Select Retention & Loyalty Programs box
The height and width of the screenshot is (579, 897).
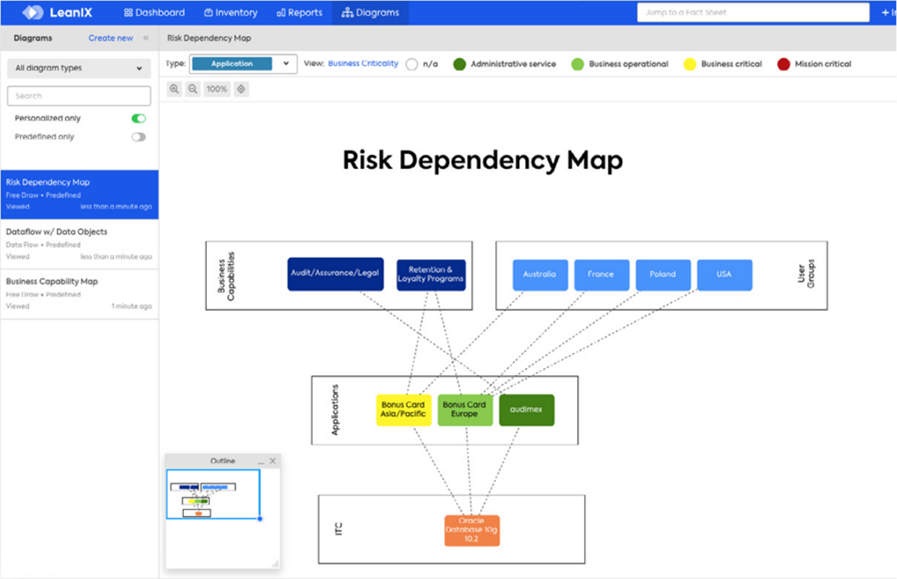431,275
